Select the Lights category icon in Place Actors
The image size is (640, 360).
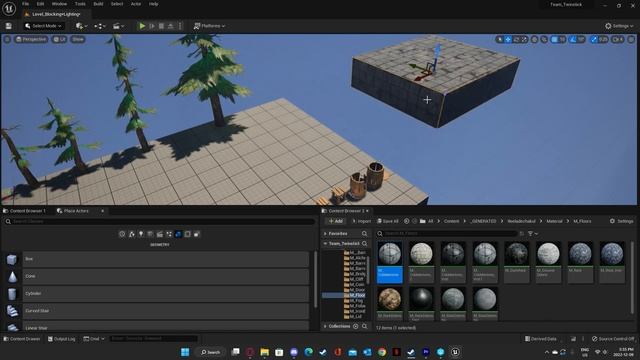coord(141,234)
